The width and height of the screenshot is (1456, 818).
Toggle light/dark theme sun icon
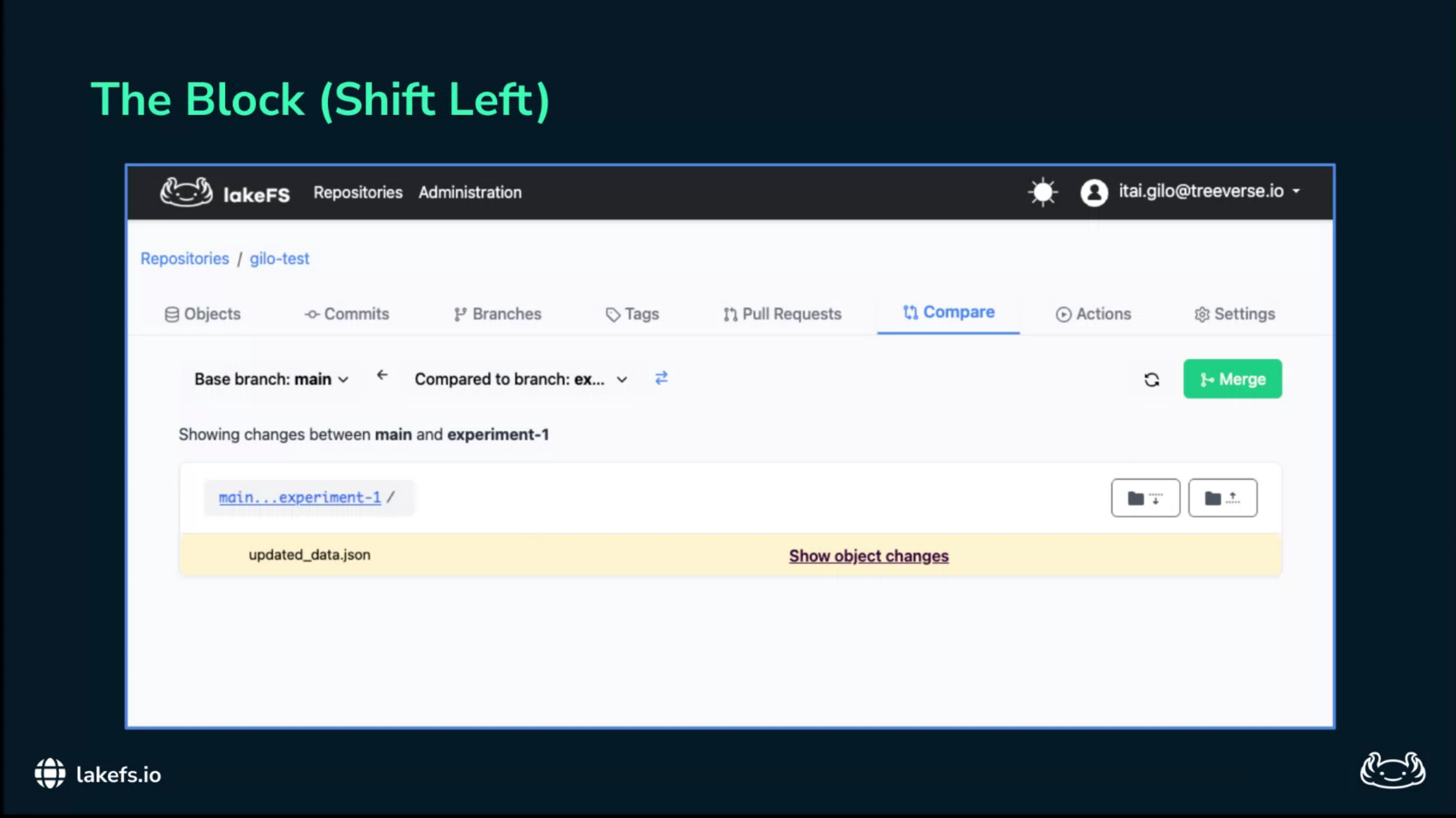[1043, 193]
